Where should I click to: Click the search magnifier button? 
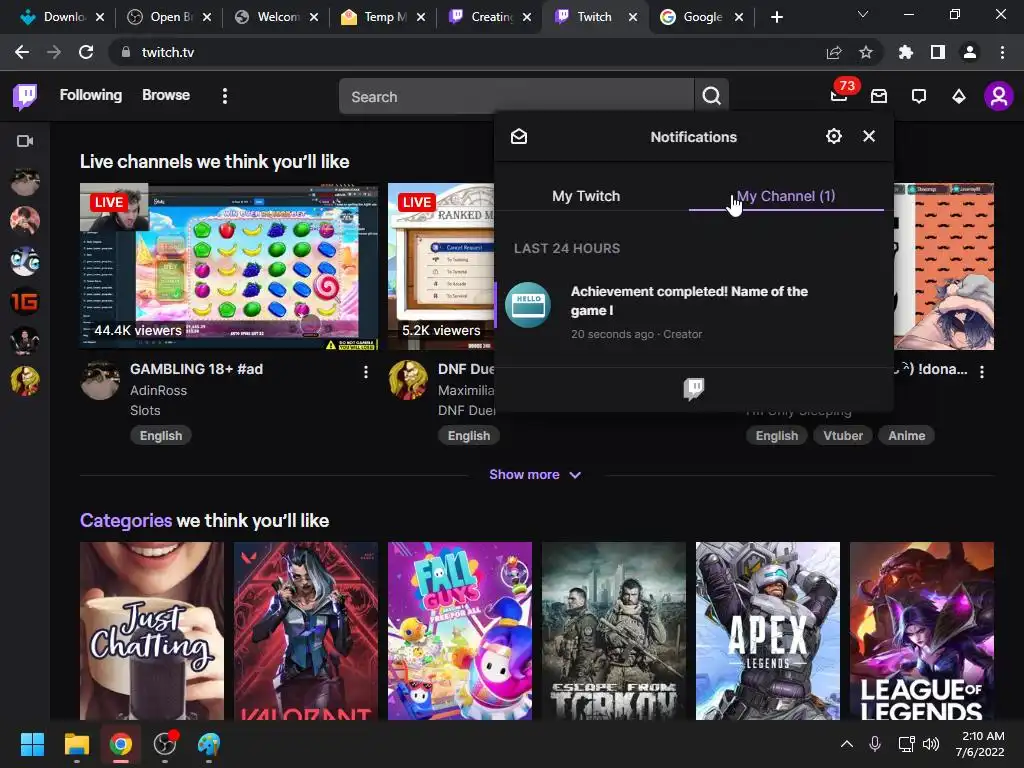coord(711,97)
